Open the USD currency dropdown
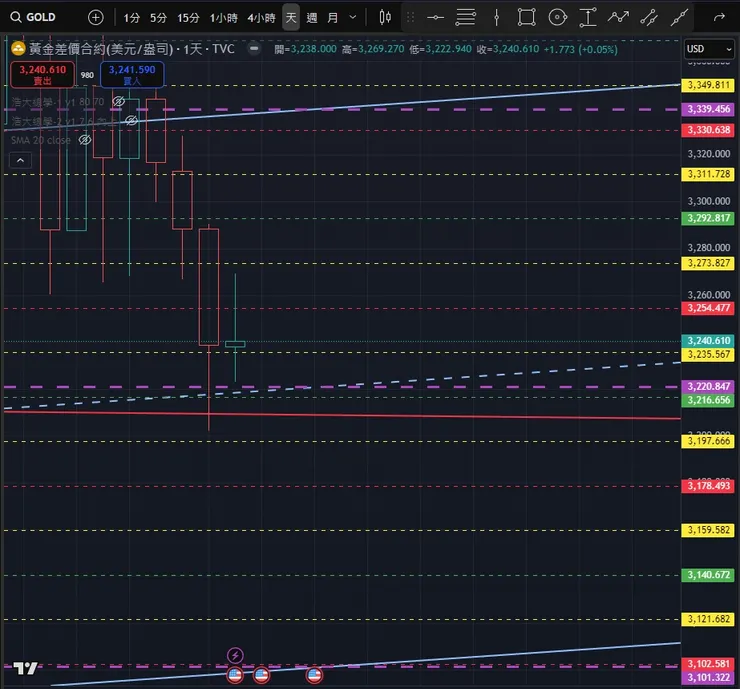The width and height of the screenshot is (740, 689). tap(709, 49)
